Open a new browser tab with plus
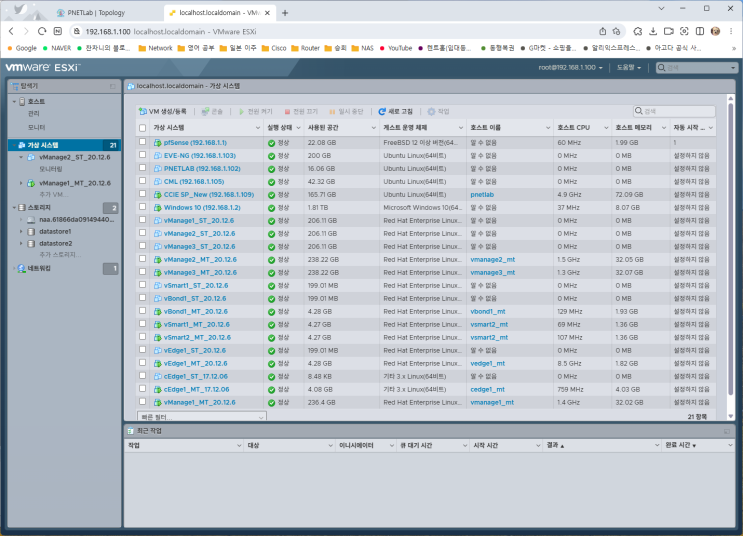 pyautogui.click(x=285, y=13)
